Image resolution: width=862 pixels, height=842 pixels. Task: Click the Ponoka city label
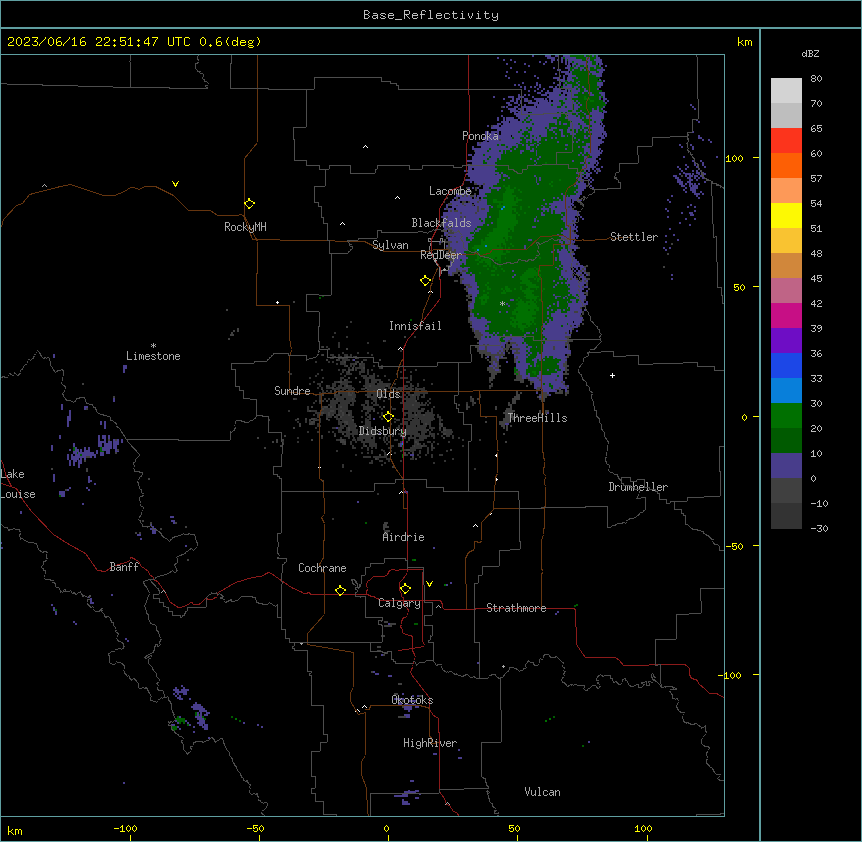pos(480,136)
